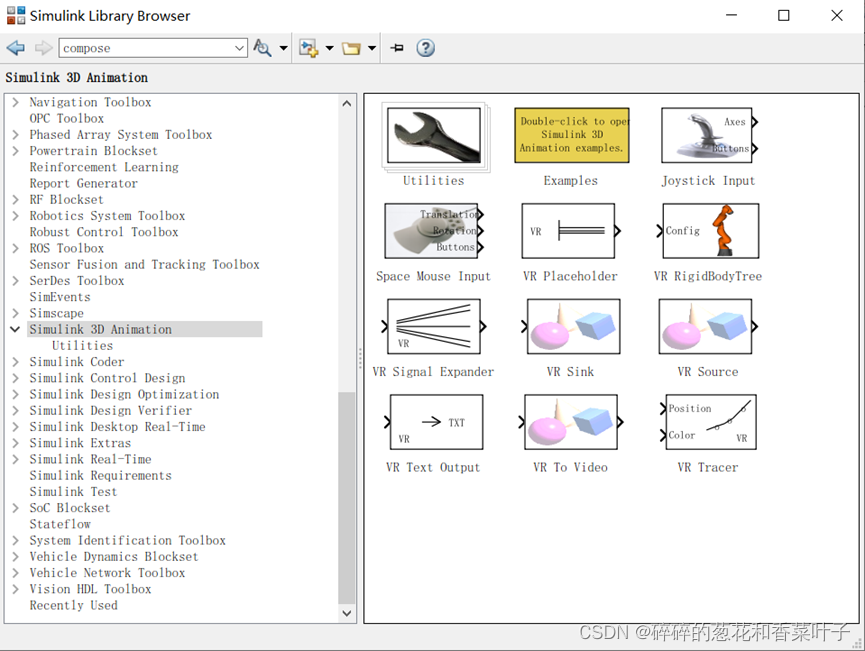
Task: Click the tree scrollbar up arrow
Action: click(347, 103)
